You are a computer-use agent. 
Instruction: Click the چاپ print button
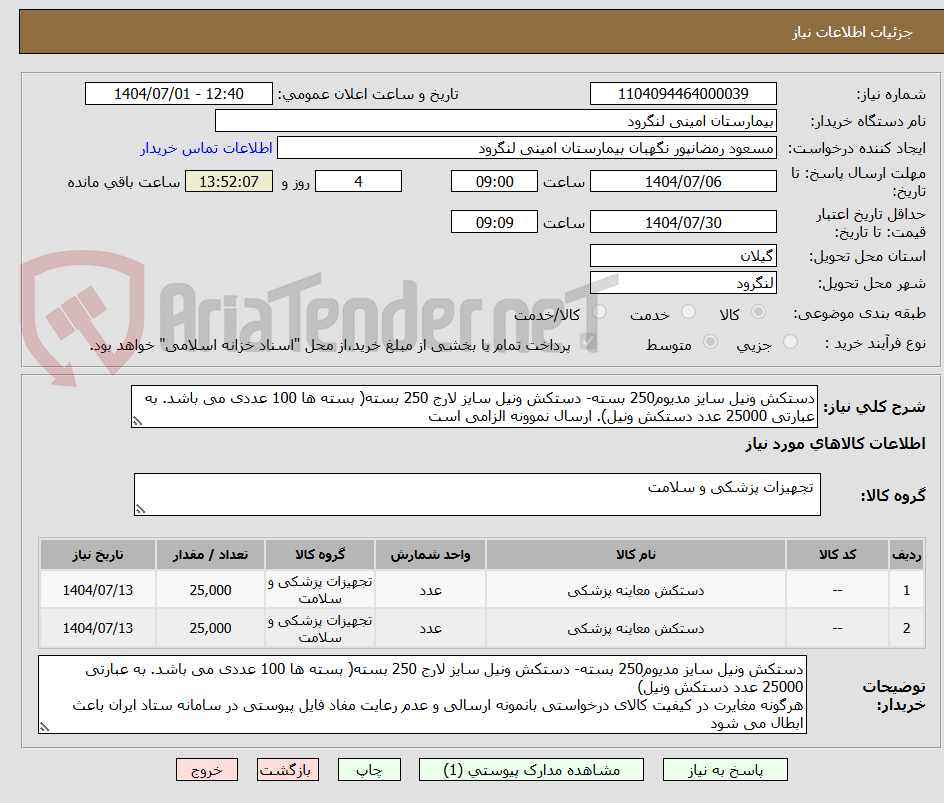(x=369, y=769)
